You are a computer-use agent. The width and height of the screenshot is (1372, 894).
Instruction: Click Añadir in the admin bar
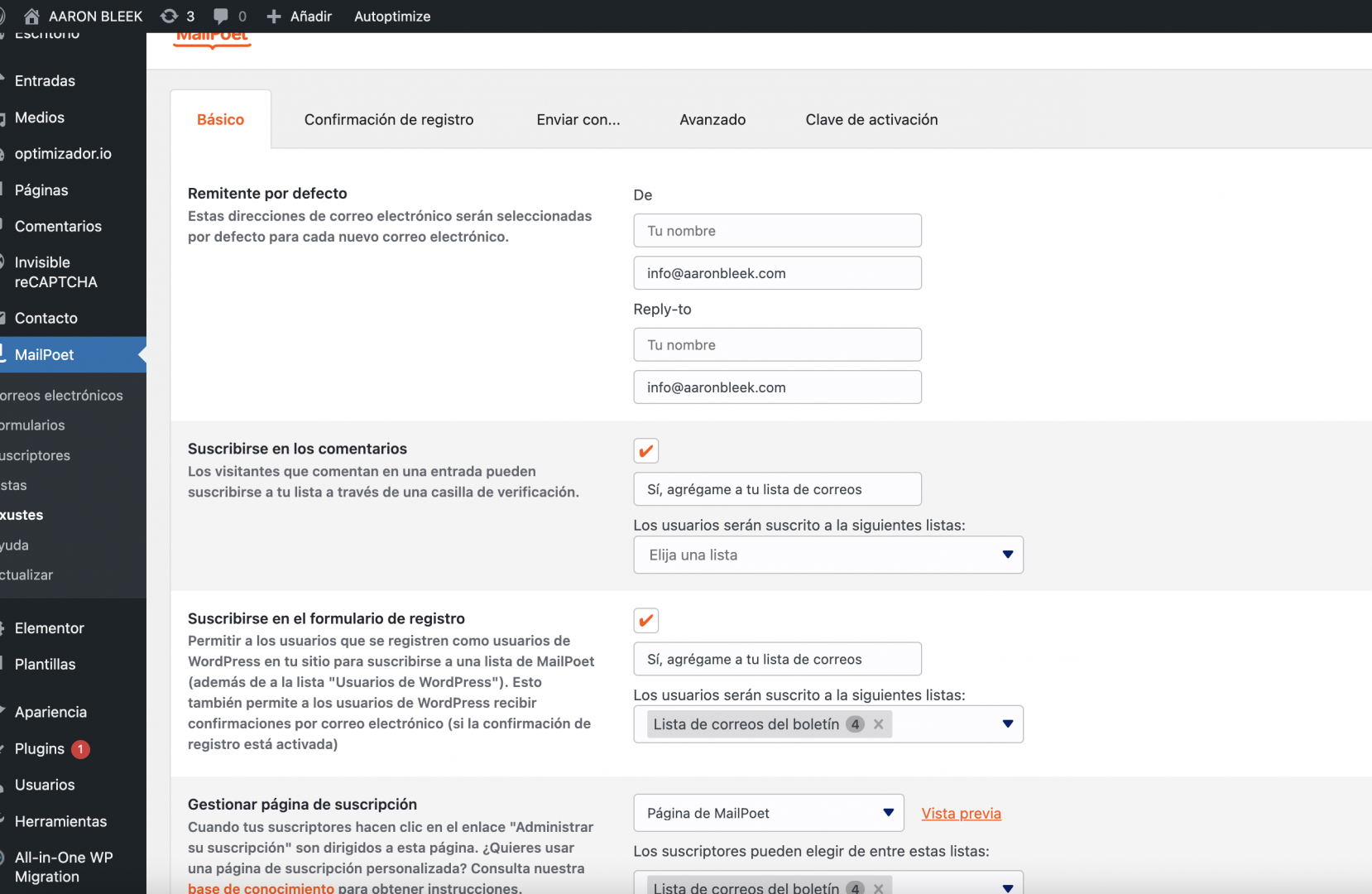pos(311,16)
